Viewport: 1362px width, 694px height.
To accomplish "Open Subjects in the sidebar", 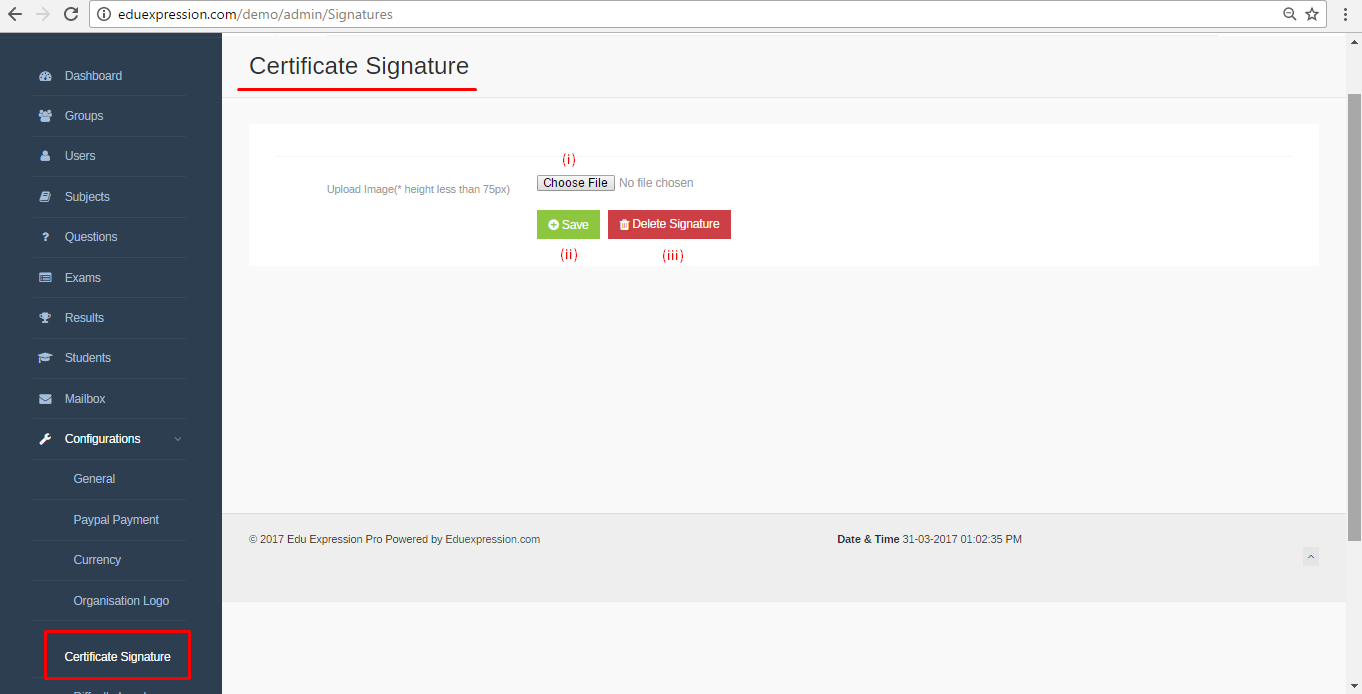I will pyautogui.click(x=87, y=197).
